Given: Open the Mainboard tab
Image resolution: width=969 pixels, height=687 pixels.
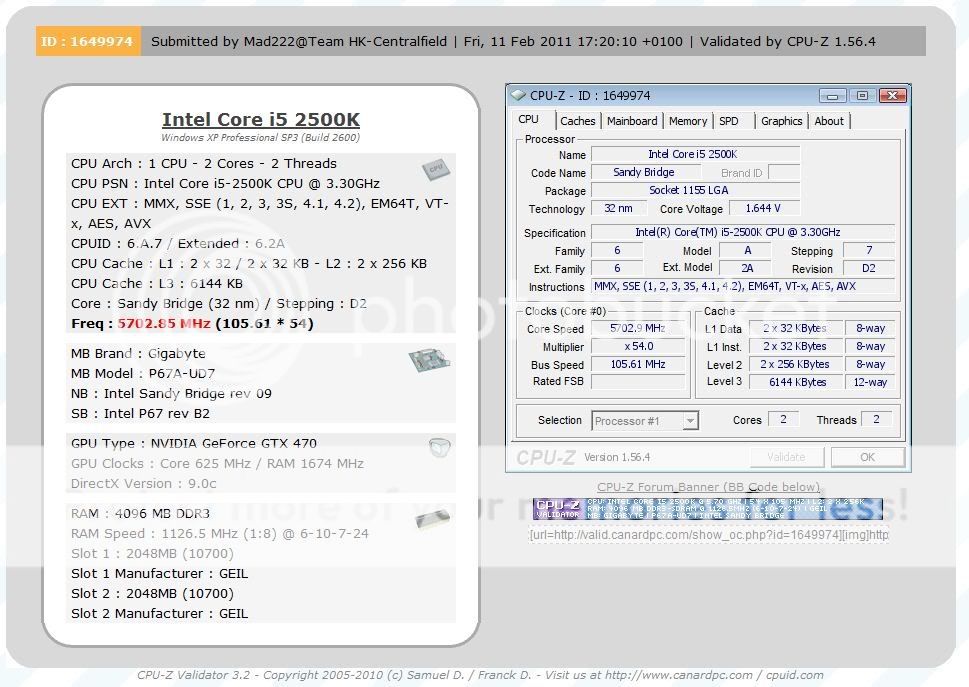Looking at the screenshot, I should pos(632,121).
